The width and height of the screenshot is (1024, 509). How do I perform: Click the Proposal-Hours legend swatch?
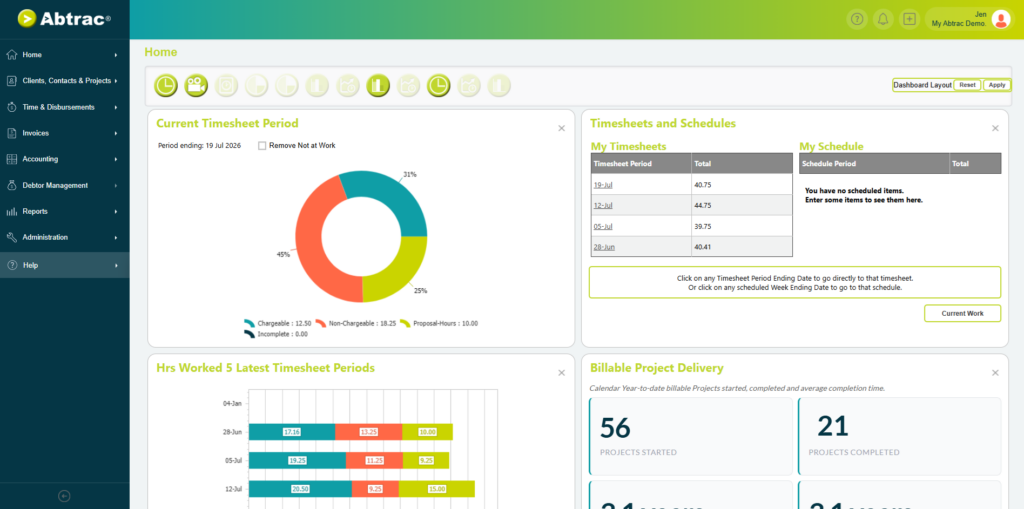click(x=405, y=323)
